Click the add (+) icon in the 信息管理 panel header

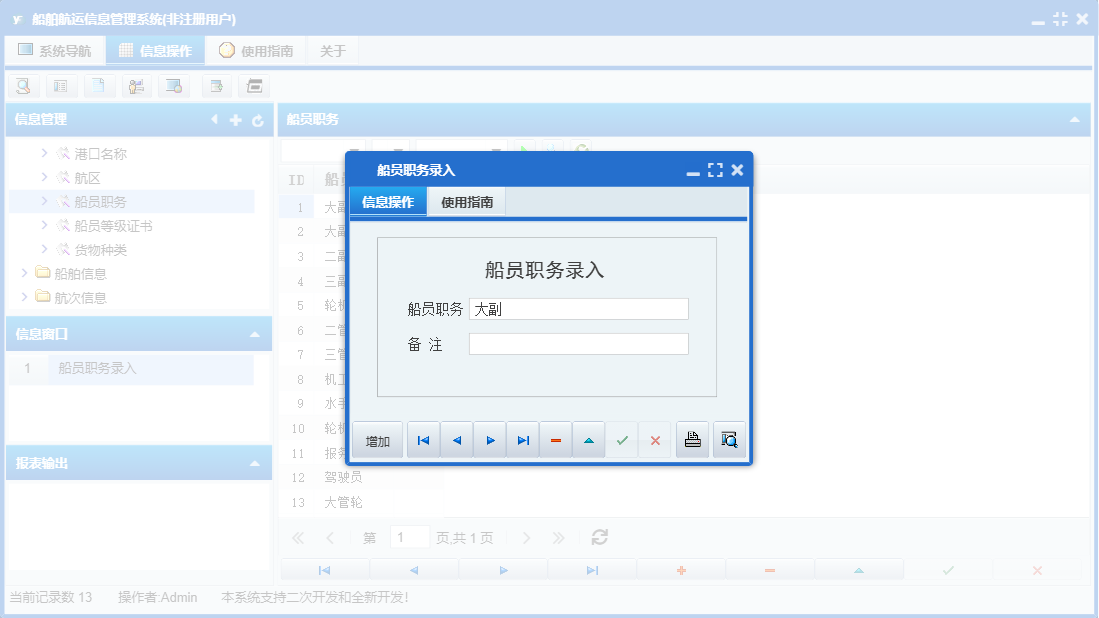coord(235,119)
